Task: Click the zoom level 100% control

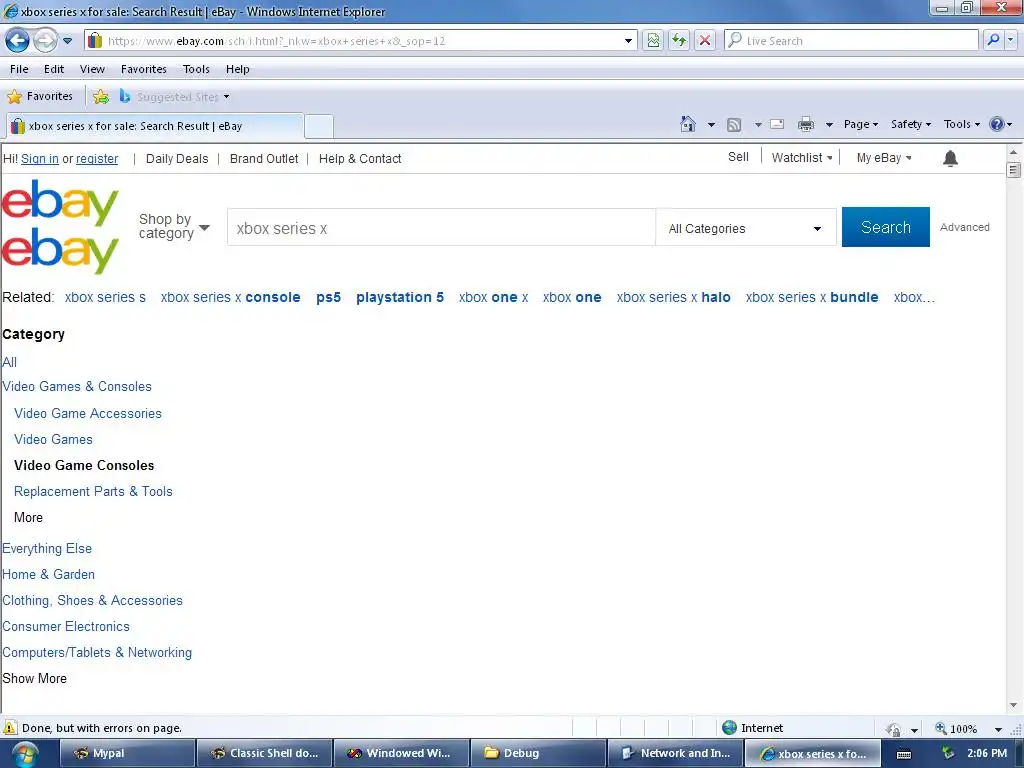Action: (x=962, y=728)
